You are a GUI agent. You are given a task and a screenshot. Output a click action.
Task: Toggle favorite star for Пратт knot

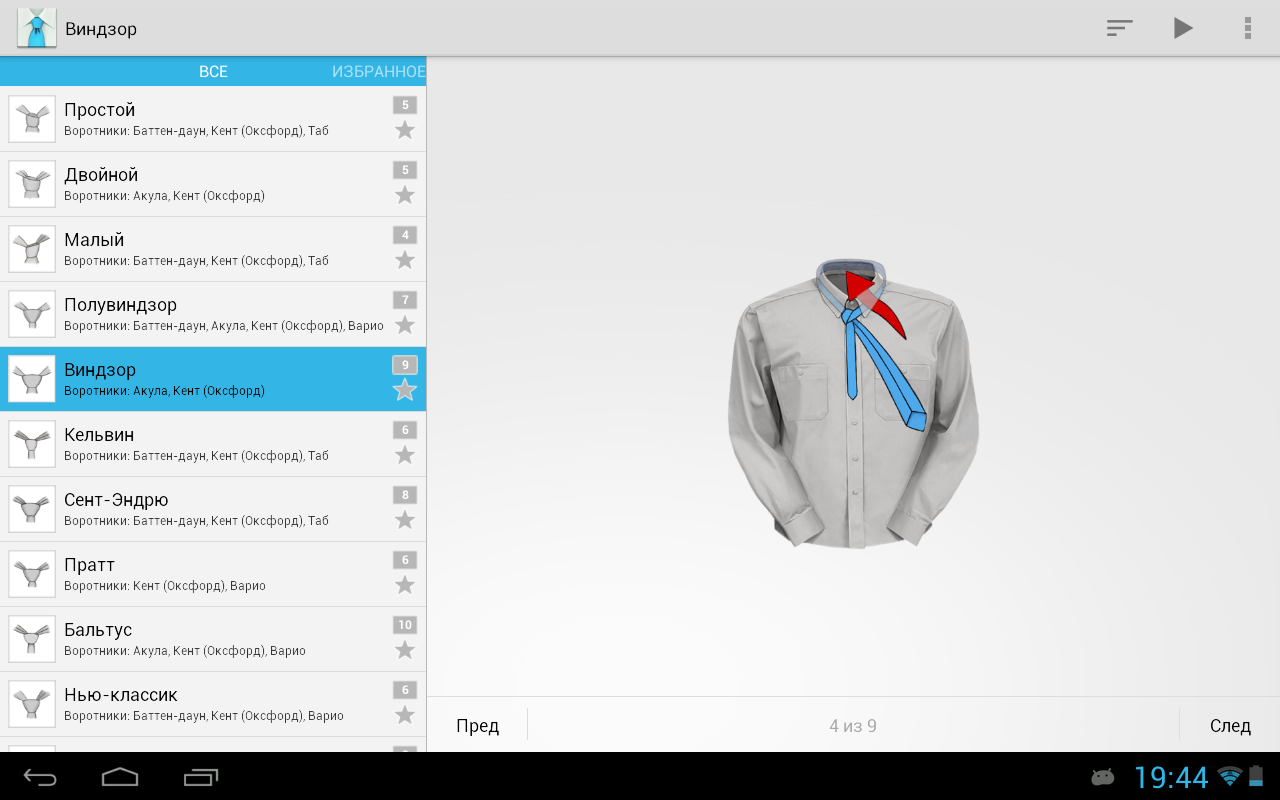[x=405, y=585]
